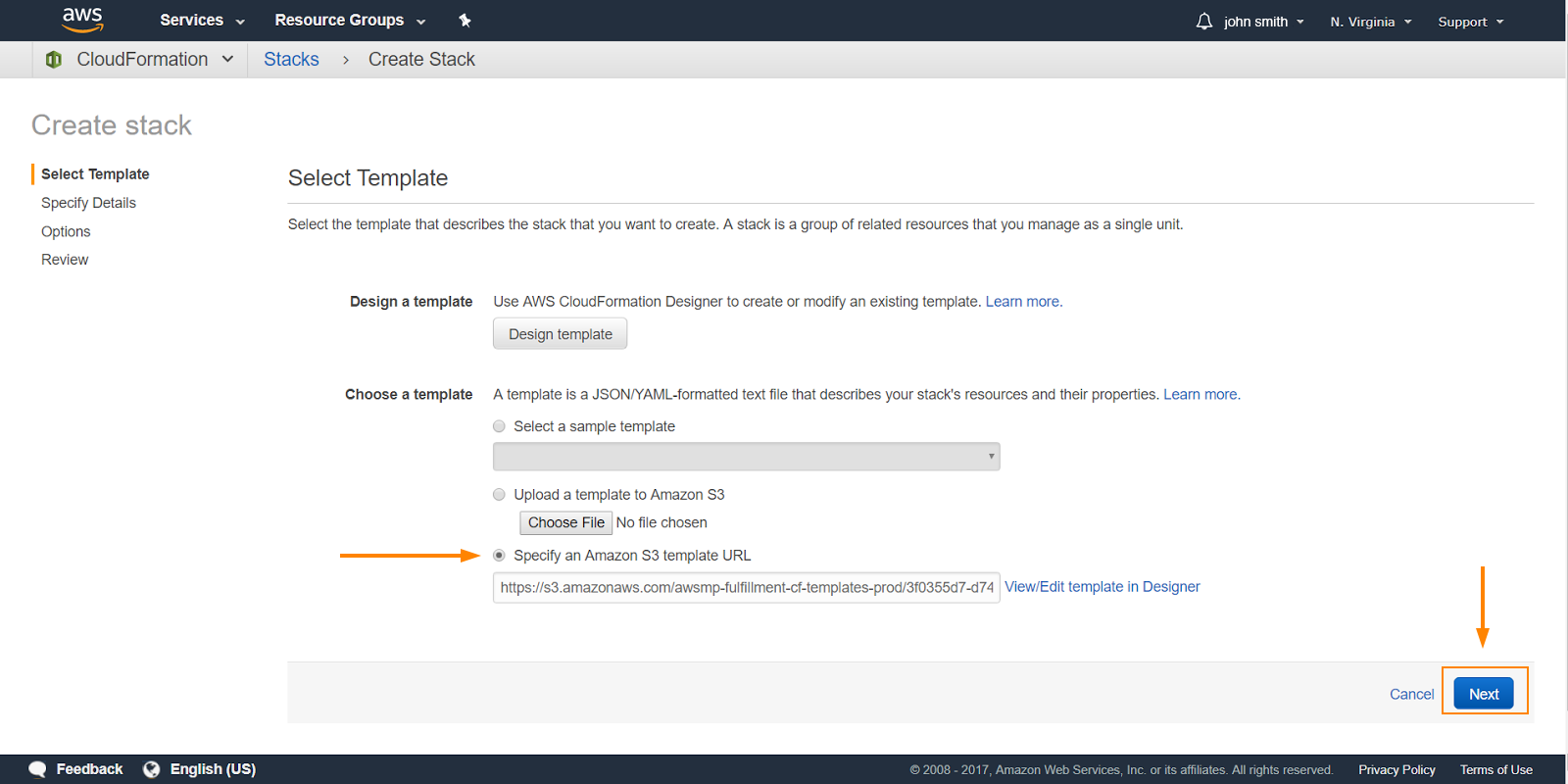This screenshot has width=1568, height=784.
Task: Click the Stacks breadcrumb link
Action: [x=291, y=60]
